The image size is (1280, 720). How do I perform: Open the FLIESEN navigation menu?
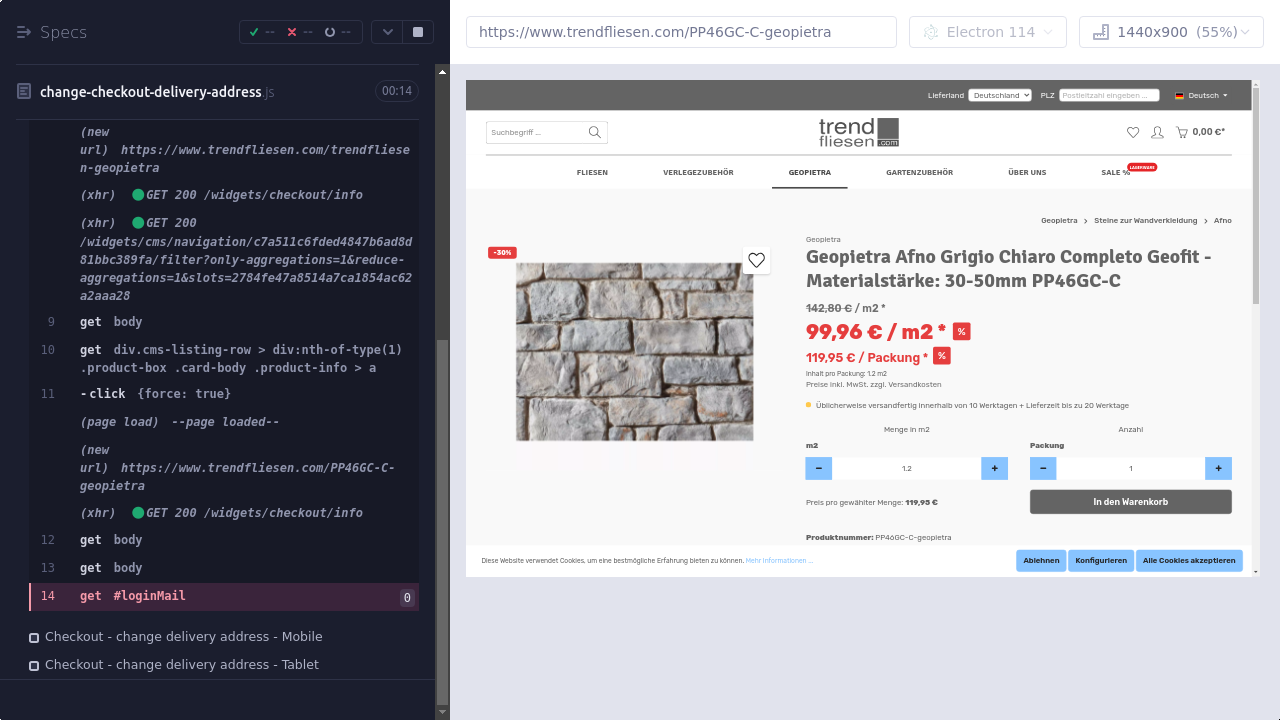592,172
